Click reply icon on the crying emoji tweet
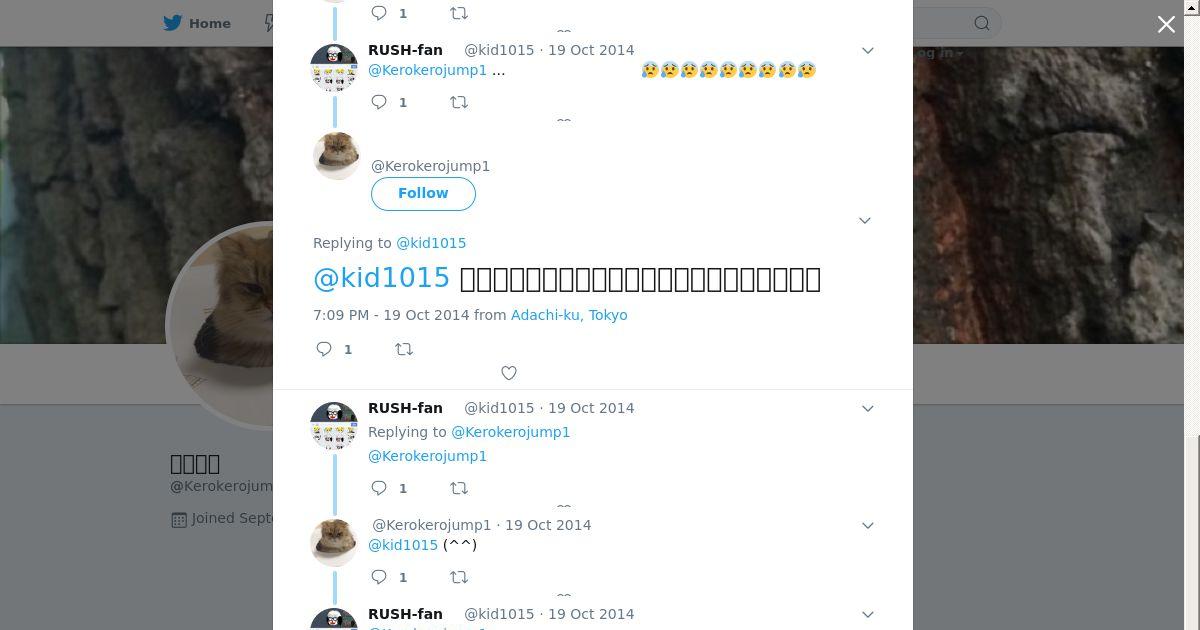The height and width of the screenshot is (630, 1200). click(x=379, y=102)
